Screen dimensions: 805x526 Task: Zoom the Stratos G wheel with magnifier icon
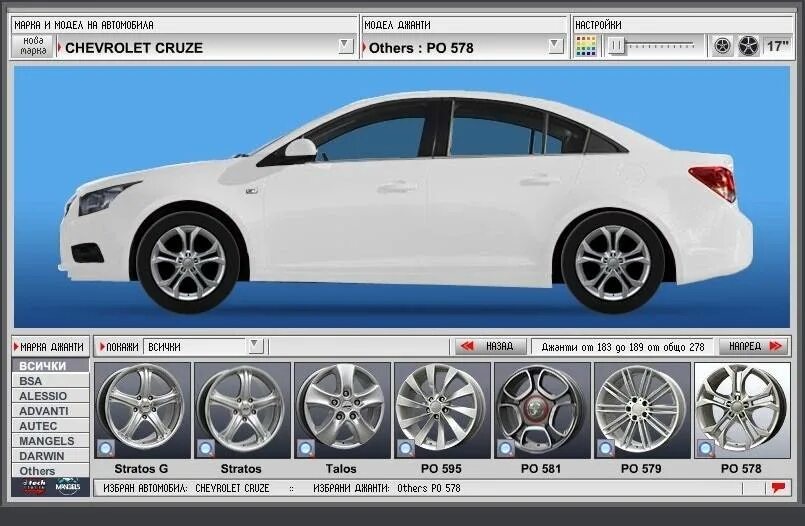(x=106, y=449)
